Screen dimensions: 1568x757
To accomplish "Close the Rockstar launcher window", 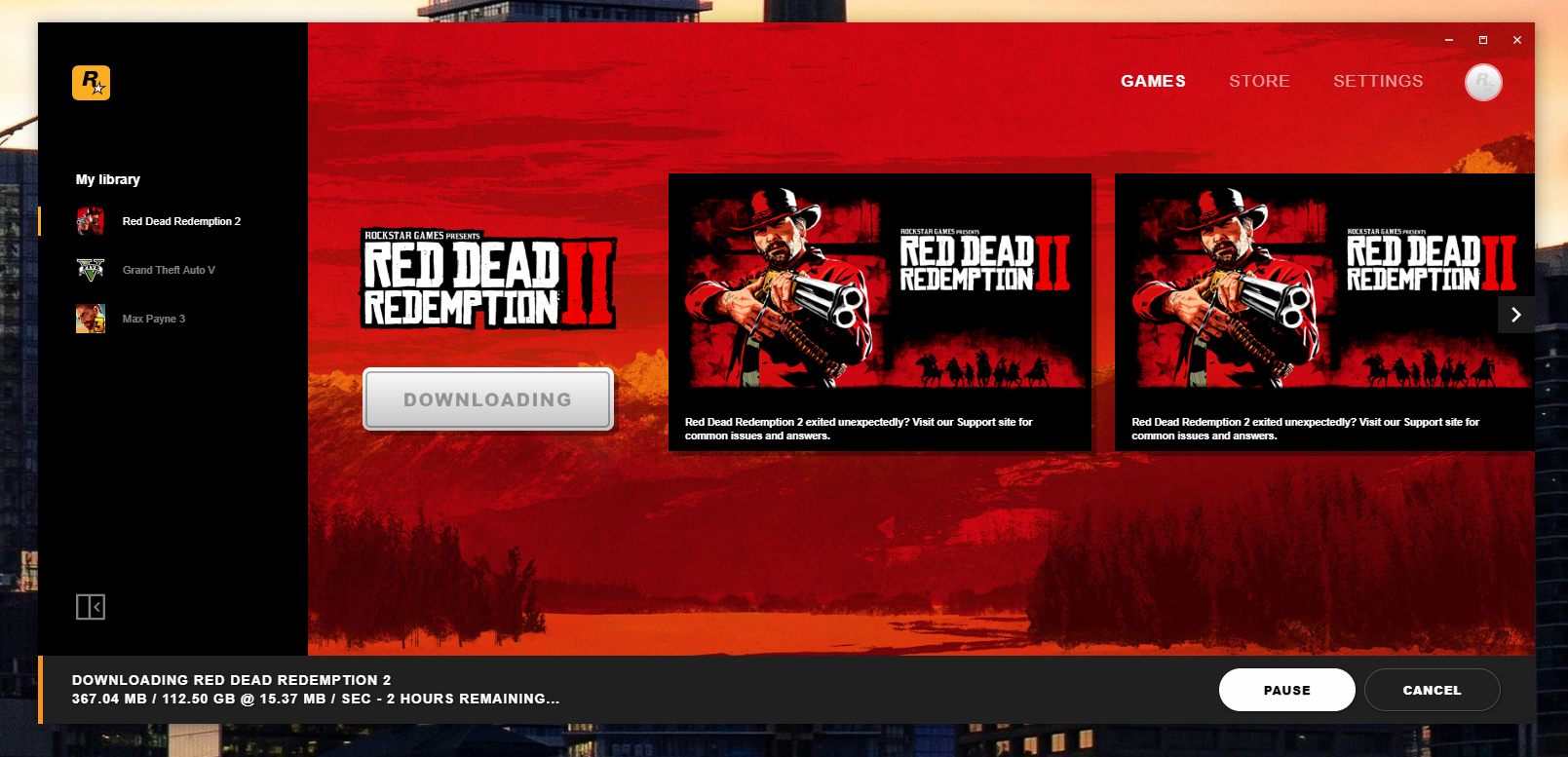I will [x=1517, y=40].
